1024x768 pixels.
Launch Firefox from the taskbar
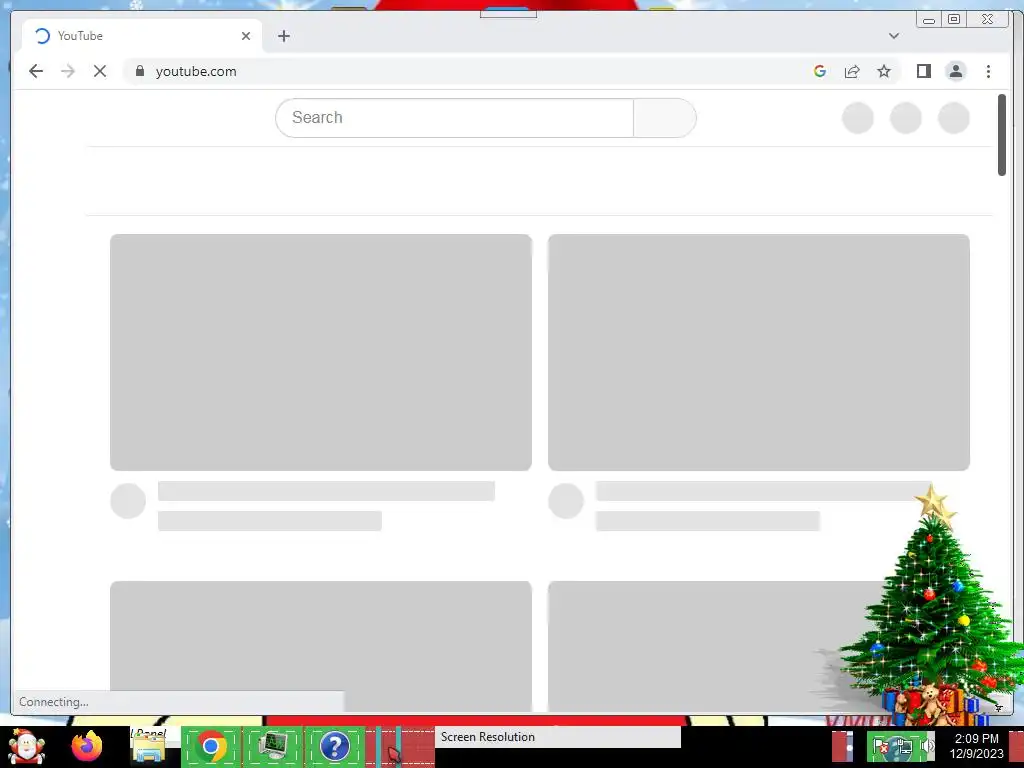pyautogui.click(x=87, y=746)
